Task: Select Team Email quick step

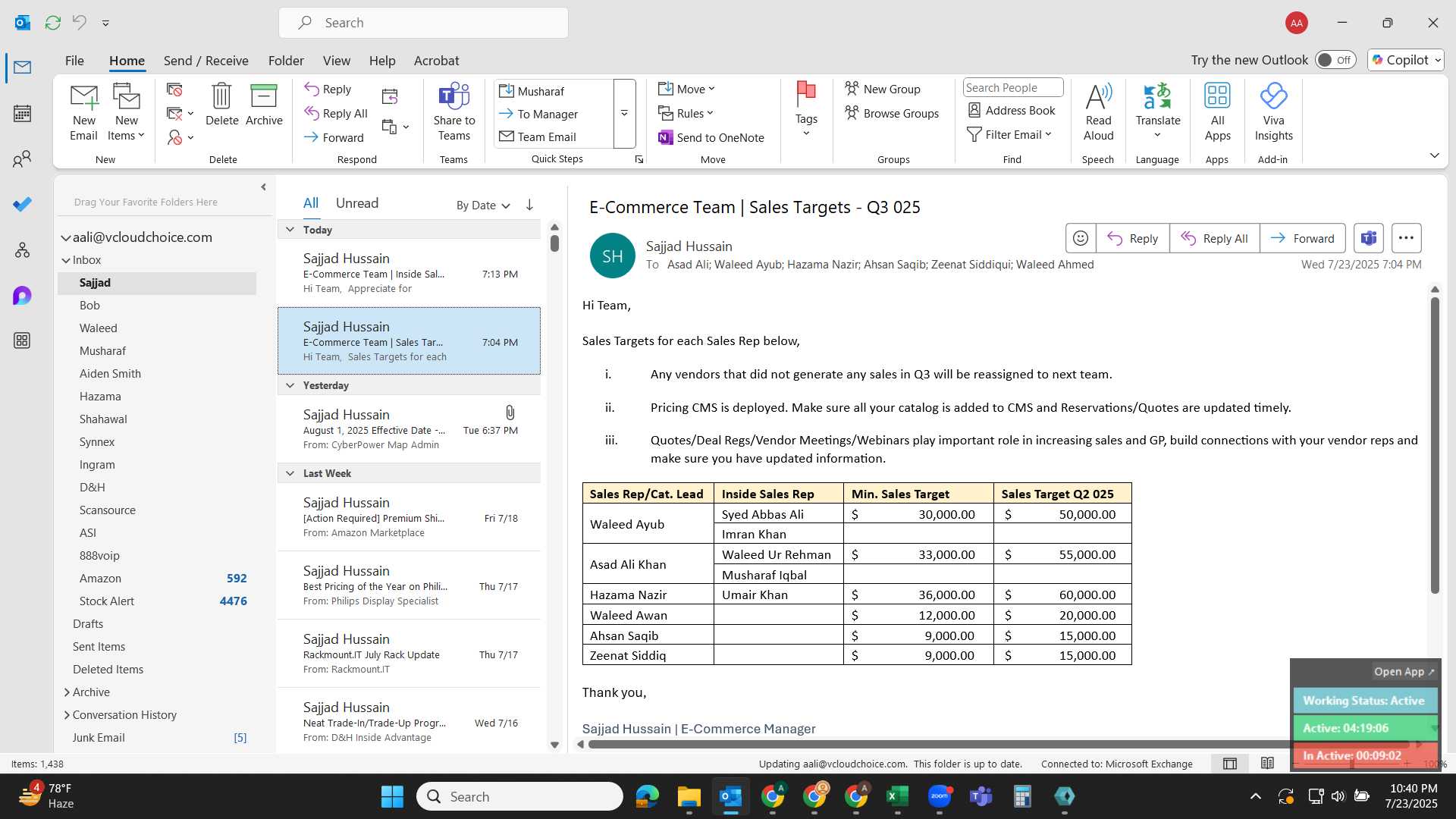Action: [554, 136]
